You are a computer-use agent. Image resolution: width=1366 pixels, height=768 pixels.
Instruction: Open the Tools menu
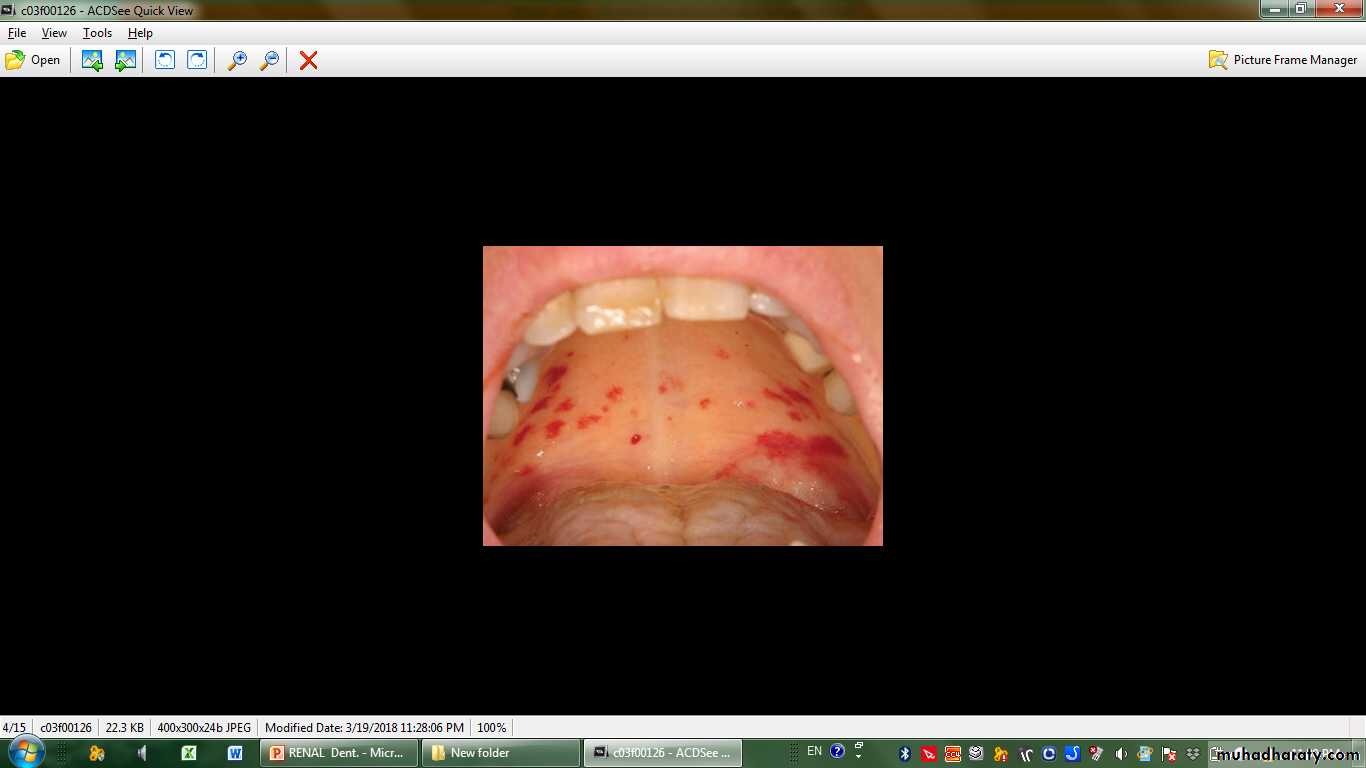click(x=97, y=33)
